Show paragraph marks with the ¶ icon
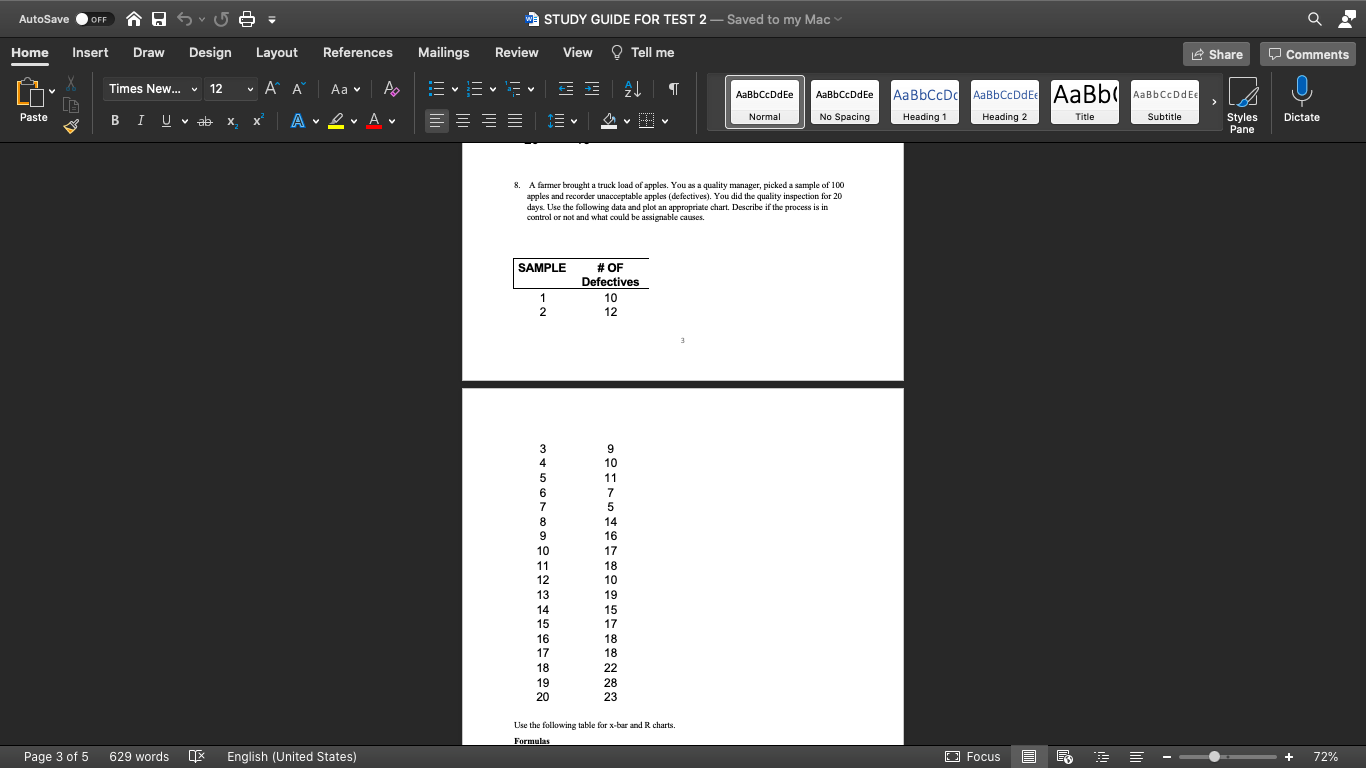The image size is (1366, 768). click(673, 89)
